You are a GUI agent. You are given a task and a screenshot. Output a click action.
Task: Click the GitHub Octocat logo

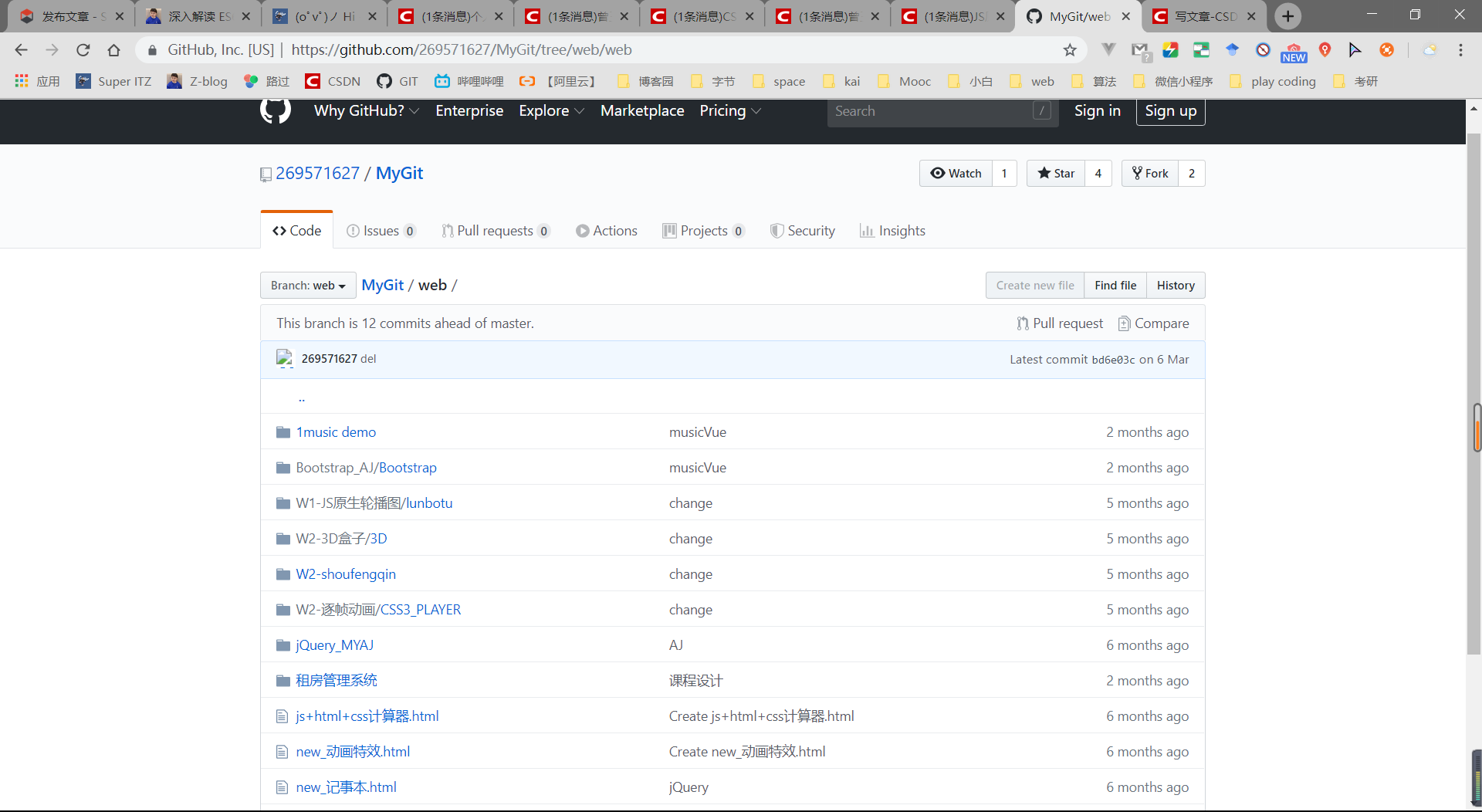point(276,110)
